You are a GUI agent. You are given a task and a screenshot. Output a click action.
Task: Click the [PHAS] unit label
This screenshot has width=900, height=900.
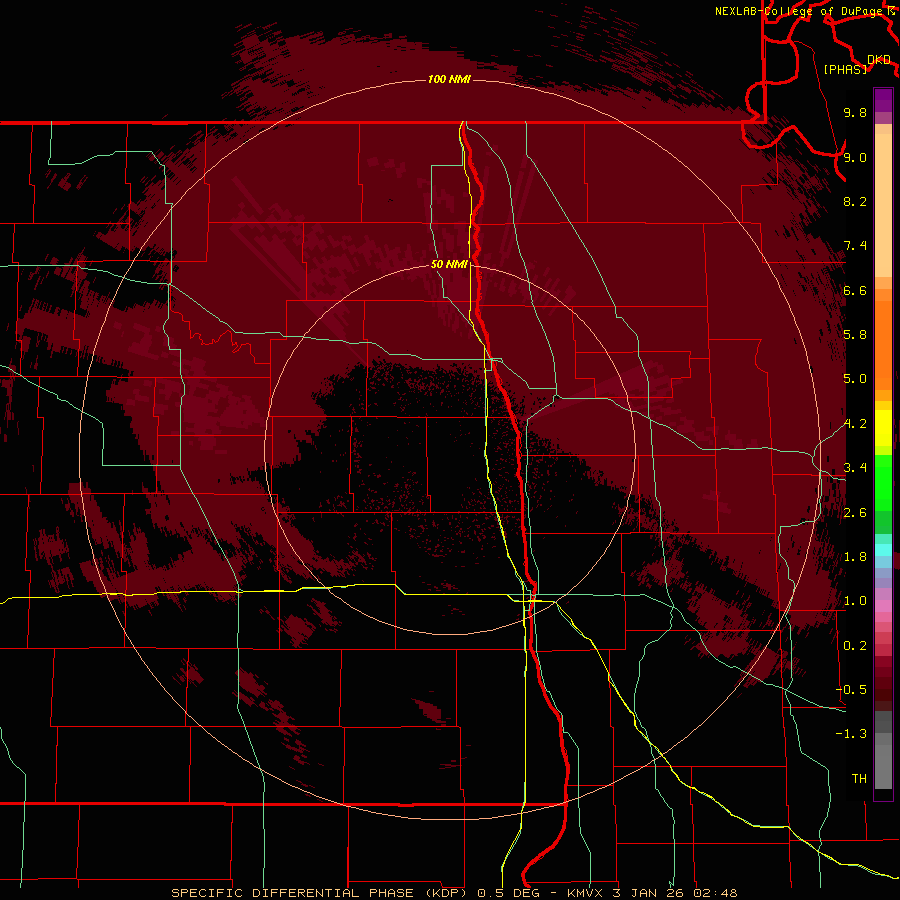click(845, 69)
